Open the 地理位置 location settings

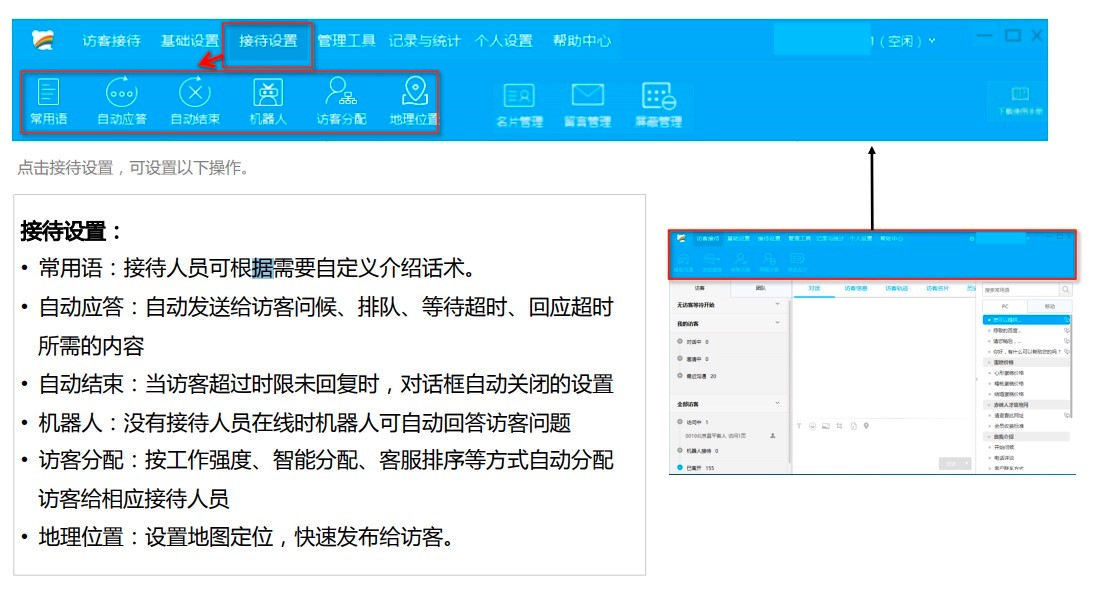[414, 102]
